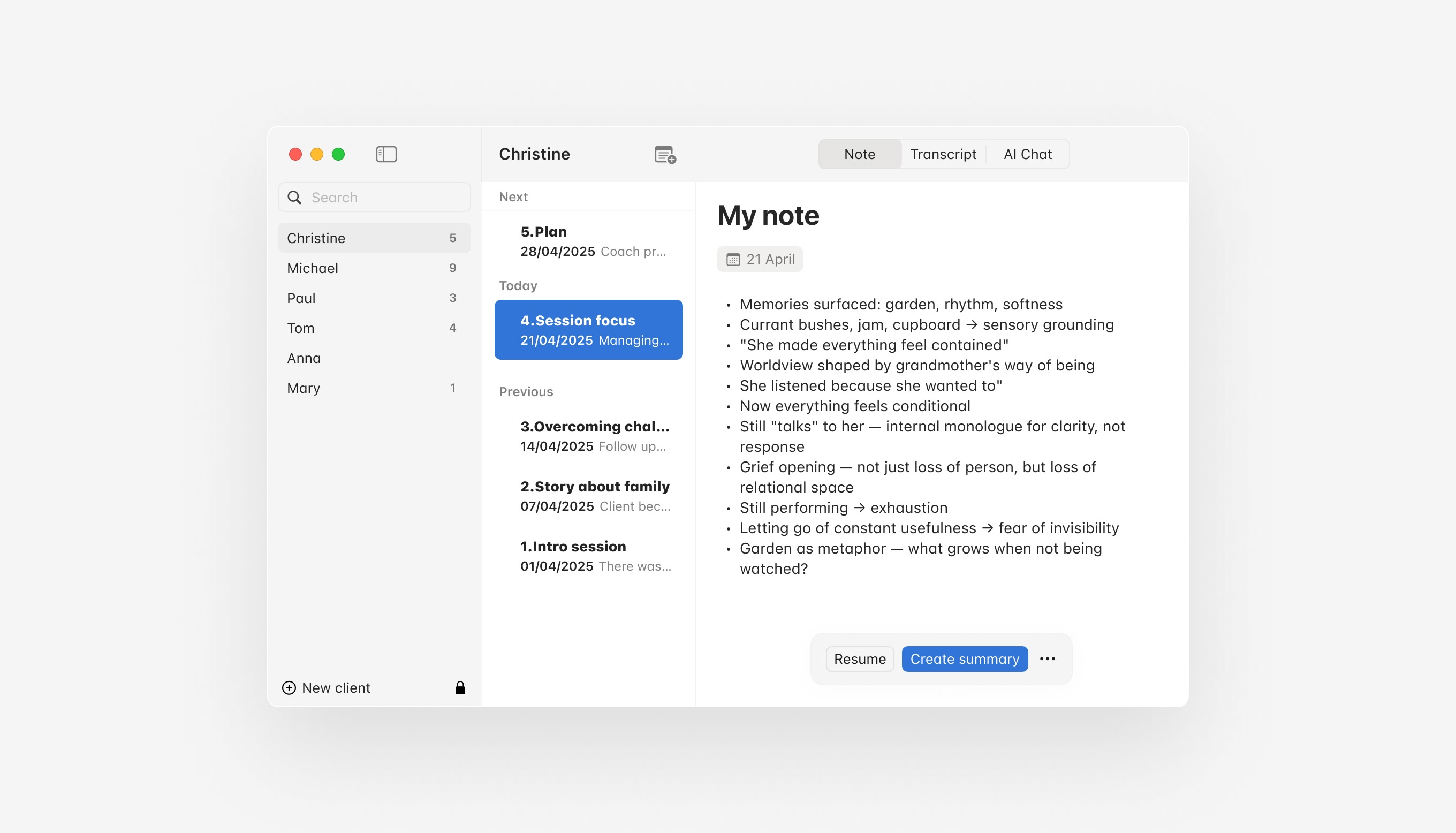This screenshot has width=1456, height=833.
Task: Click the lock icon in sidebar
Action: [x=460, y=688]
